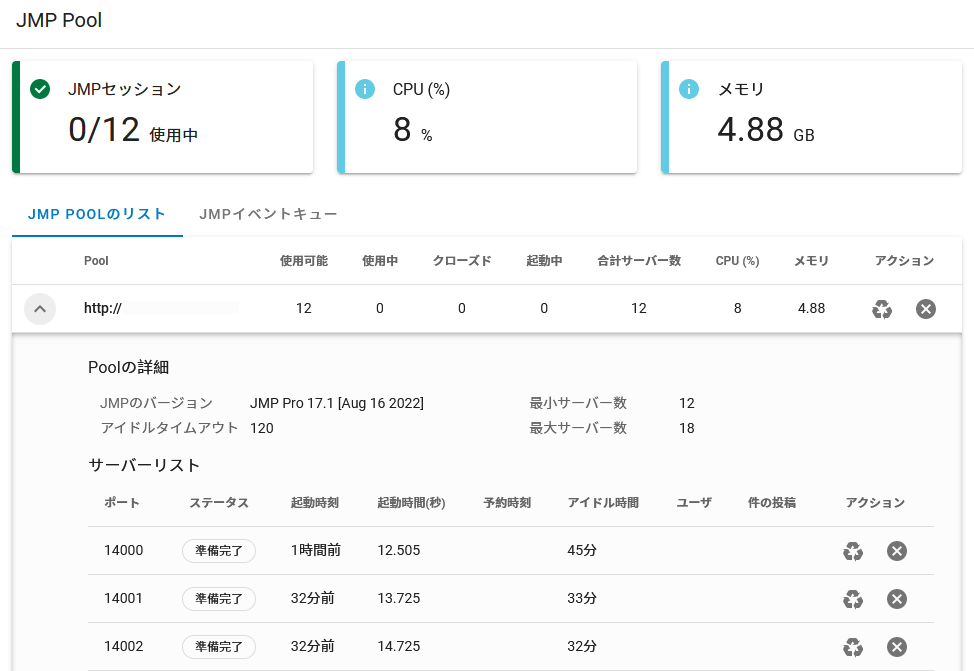Stop the server on port 14001

coord(897,599)
